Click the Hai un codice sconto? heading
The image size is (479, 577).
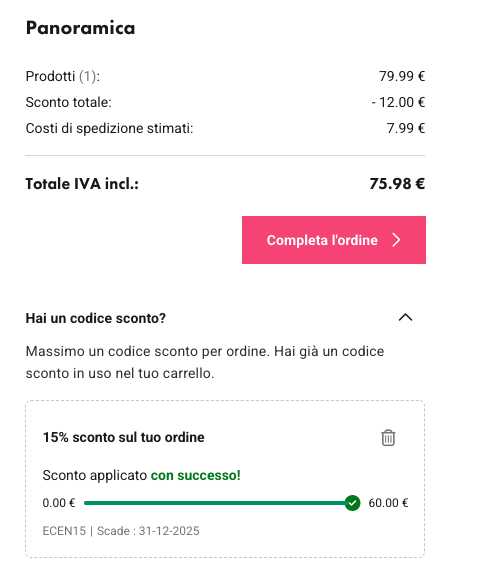pyautogui.click(x=96, y=318)
